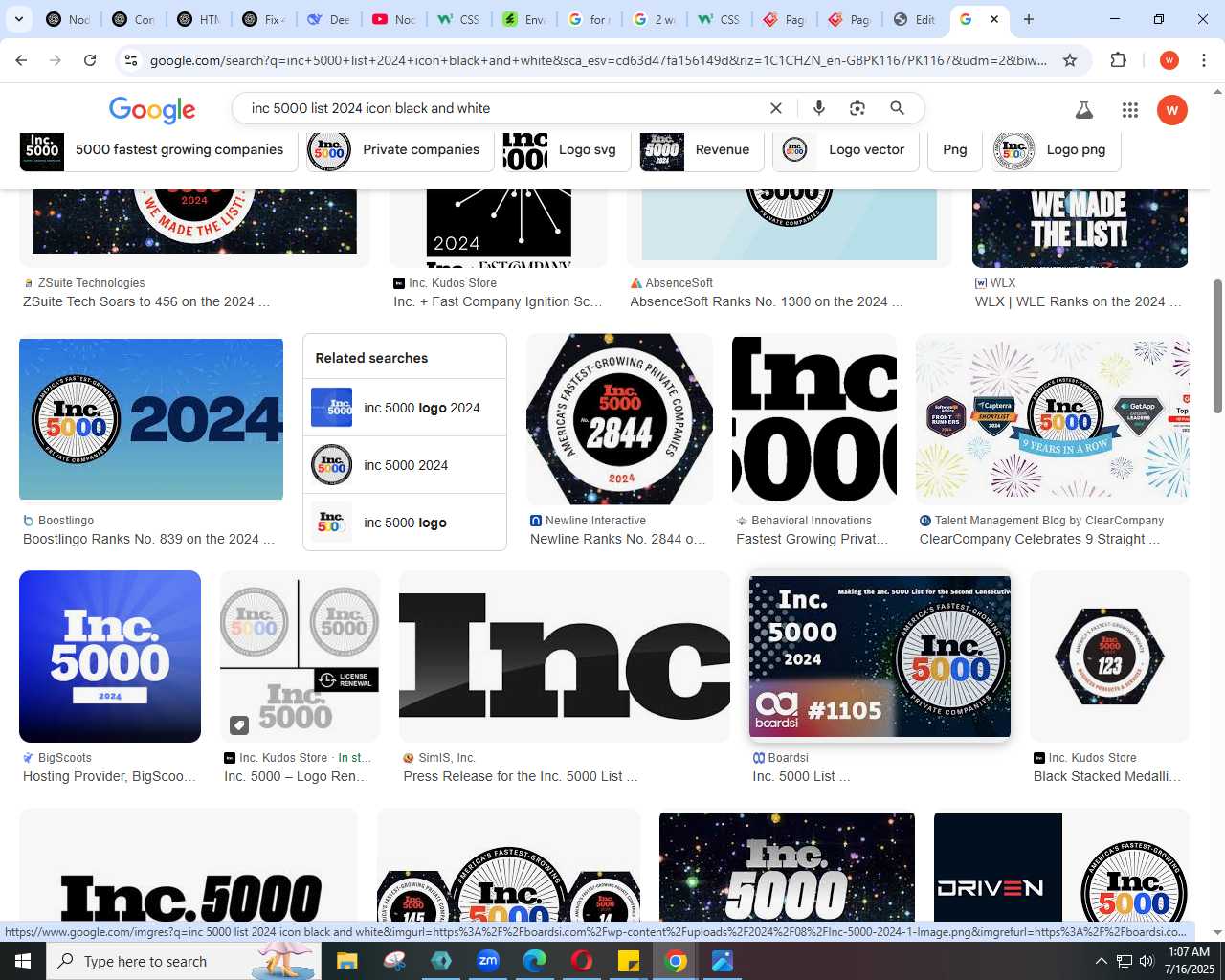Filter by 'Logo vector' chip
The image size is (1225, 980).
(846, 150)
